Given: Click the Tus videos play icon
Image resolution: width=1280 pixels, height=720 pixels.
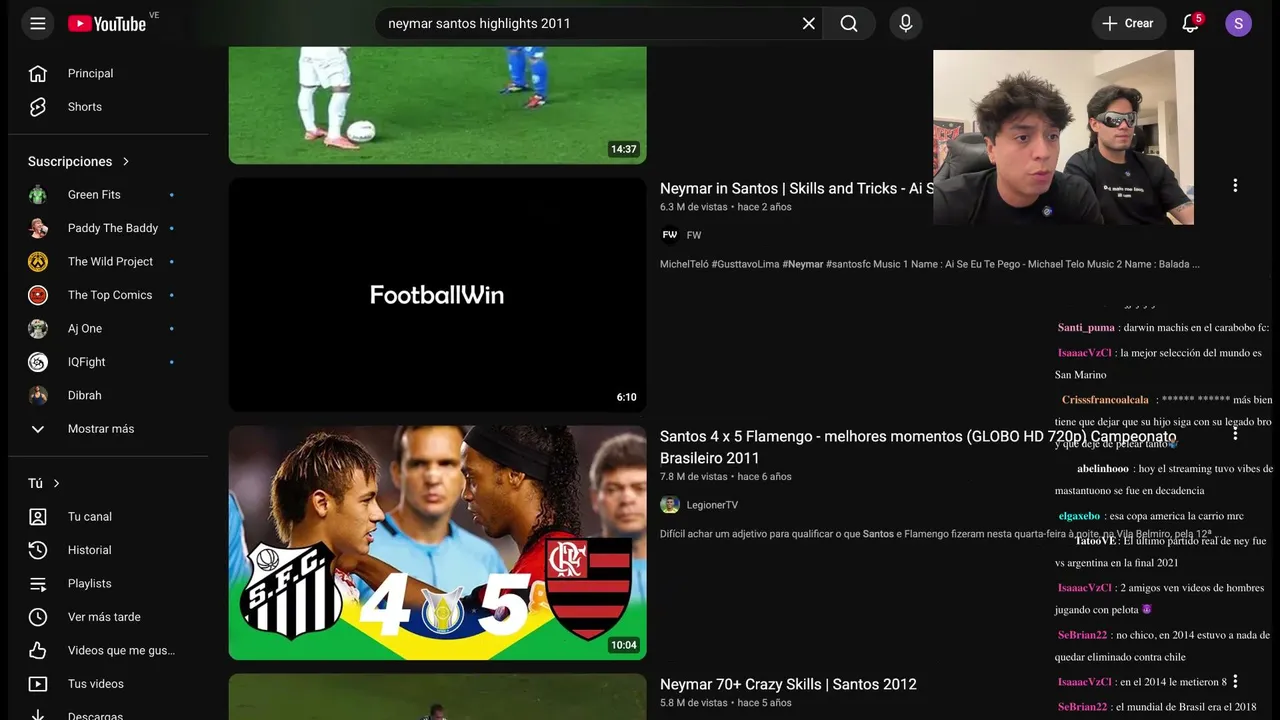Looking at the screenshot, I should (38, 684).
